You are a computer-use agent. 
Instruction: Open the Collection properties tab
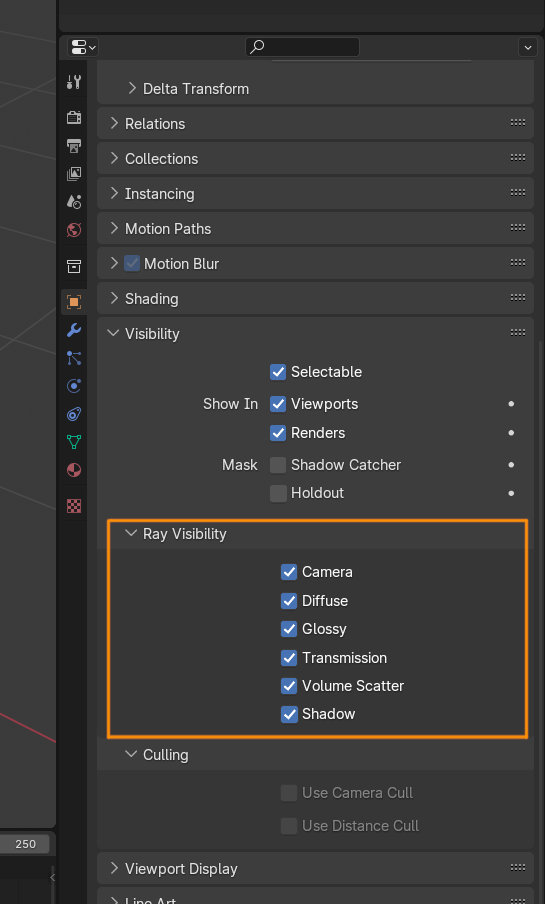(x=74, y=266)
